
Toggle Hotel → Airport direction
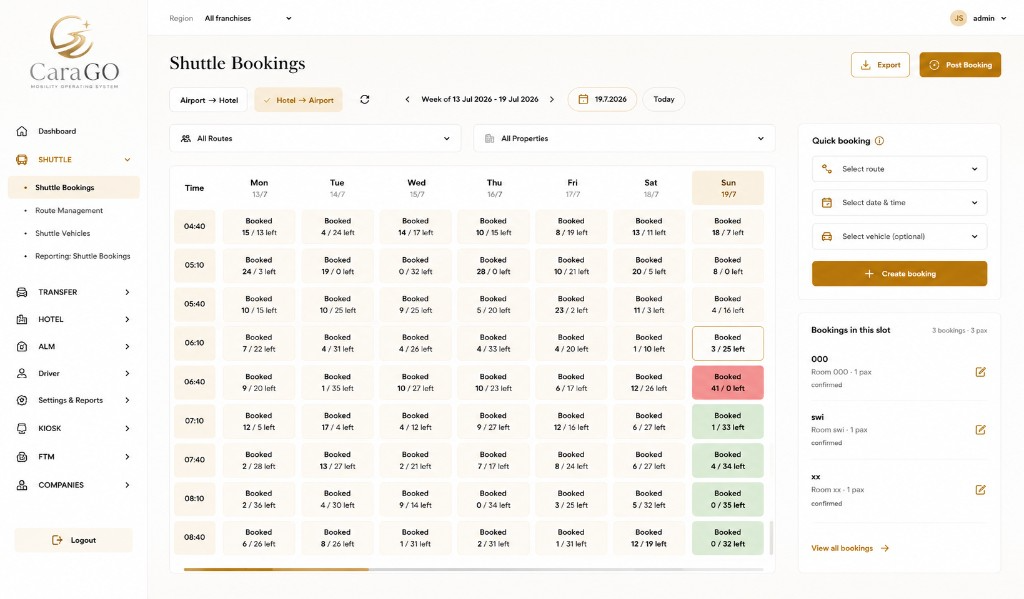point(298,100)
